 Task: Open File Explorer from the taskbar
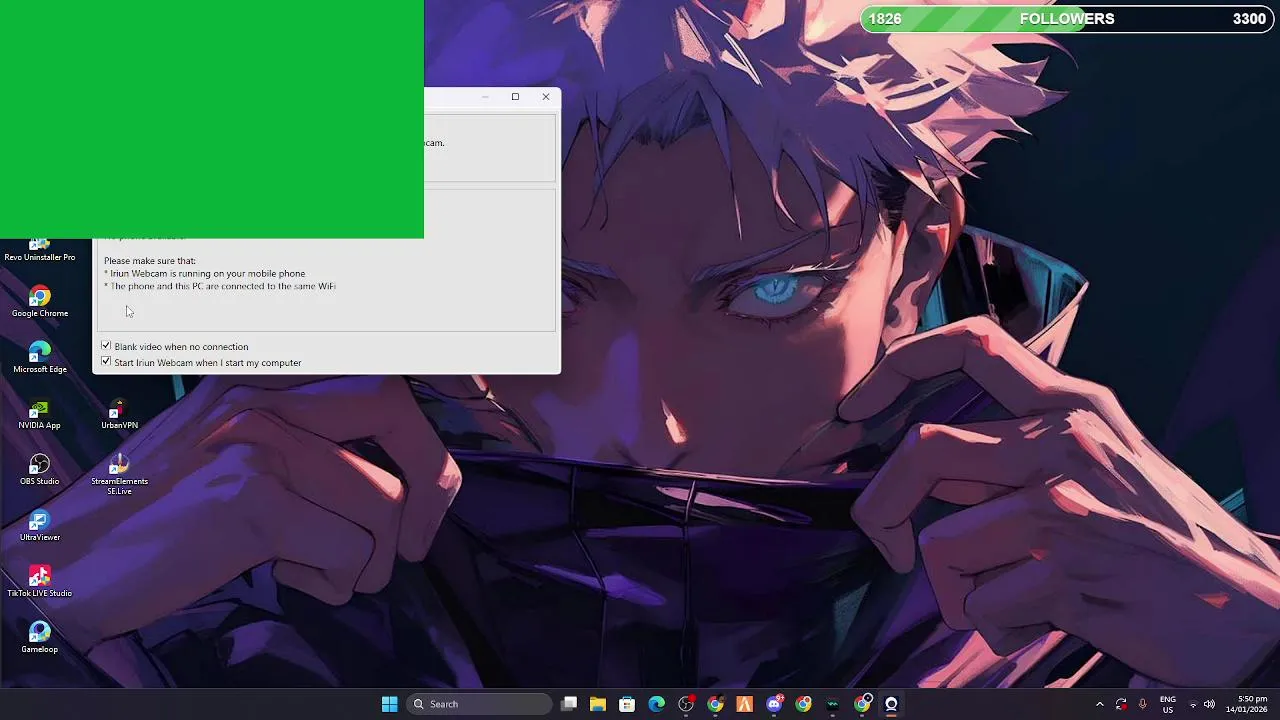click(597, 704)
